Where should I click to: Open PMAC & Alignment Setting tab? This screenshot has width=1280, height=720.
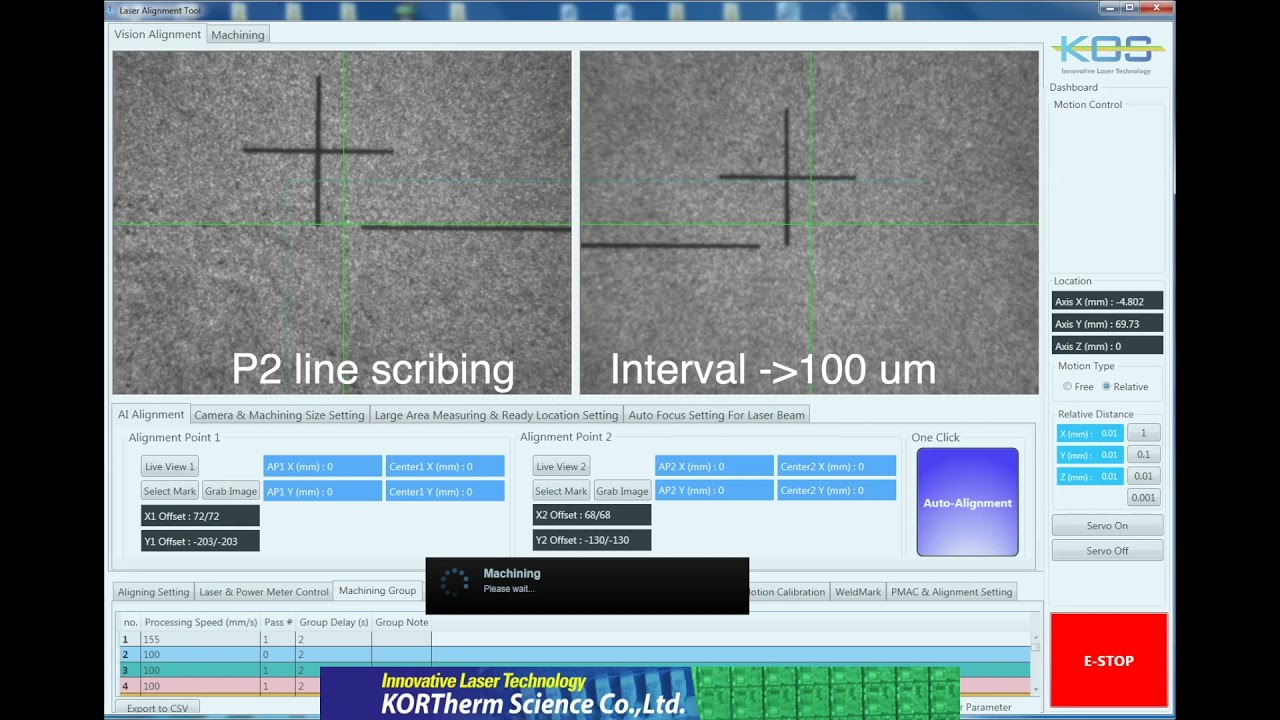[951, 592]
